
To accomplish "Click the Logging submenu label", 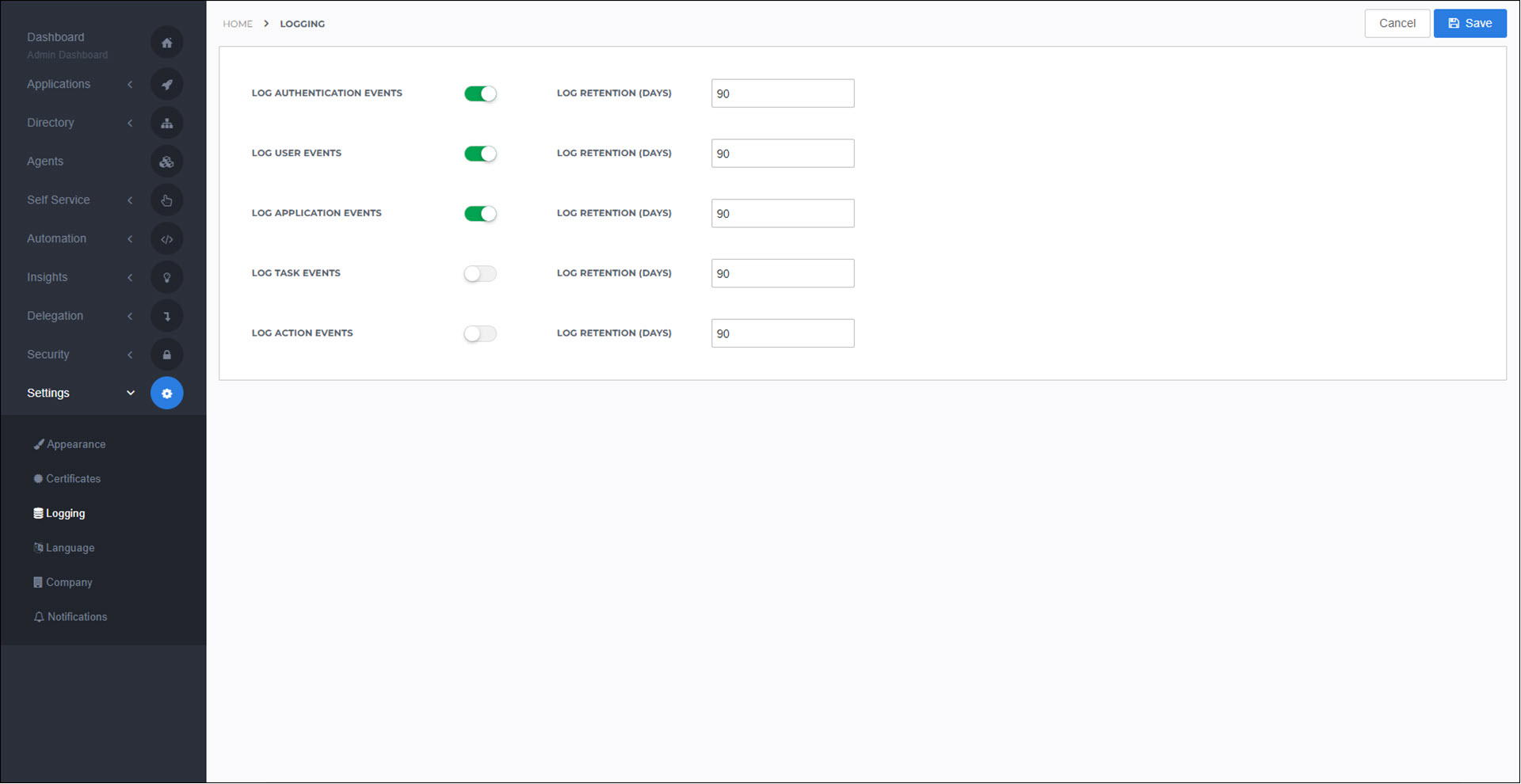I will 66,513.
